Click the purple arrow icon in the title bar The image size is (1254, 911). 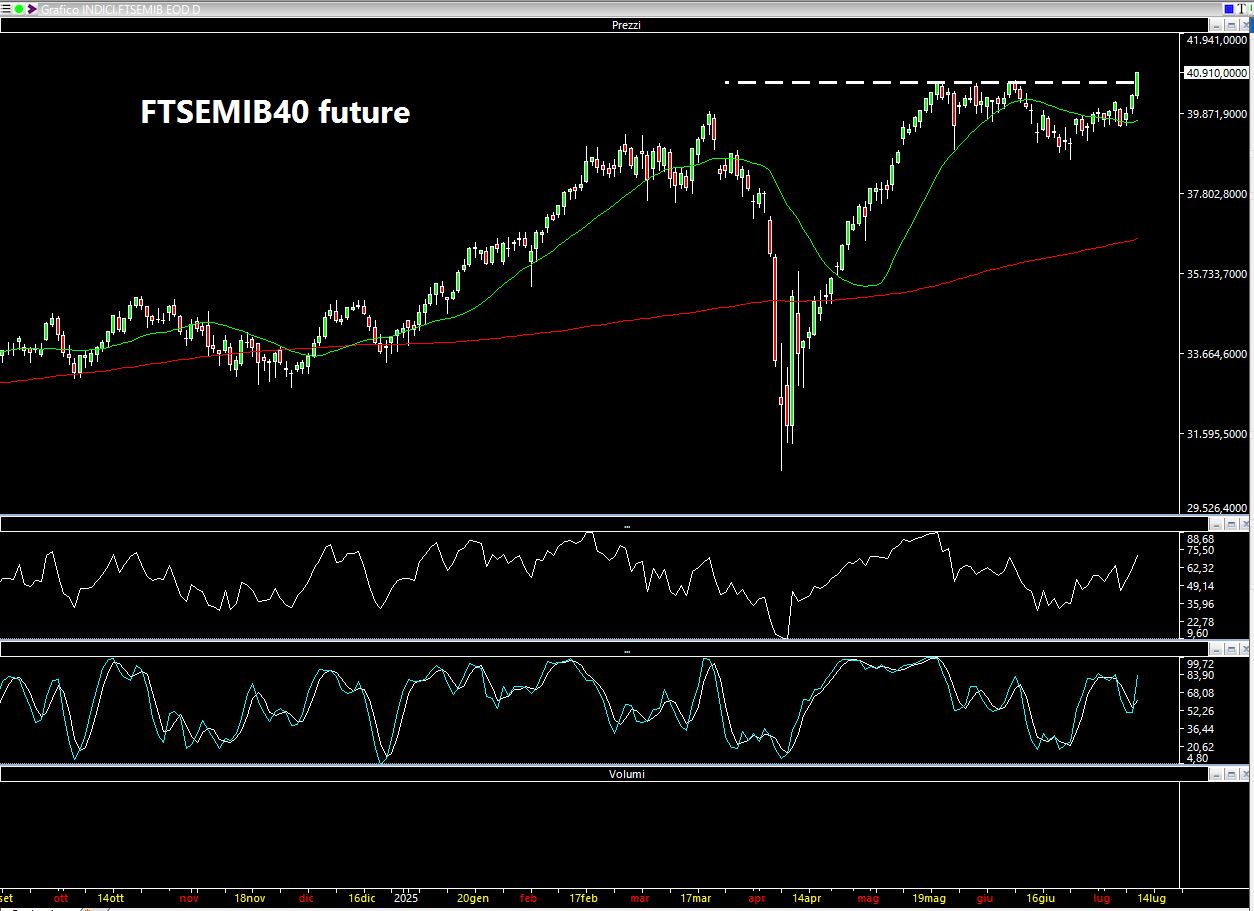click(33, 8)
